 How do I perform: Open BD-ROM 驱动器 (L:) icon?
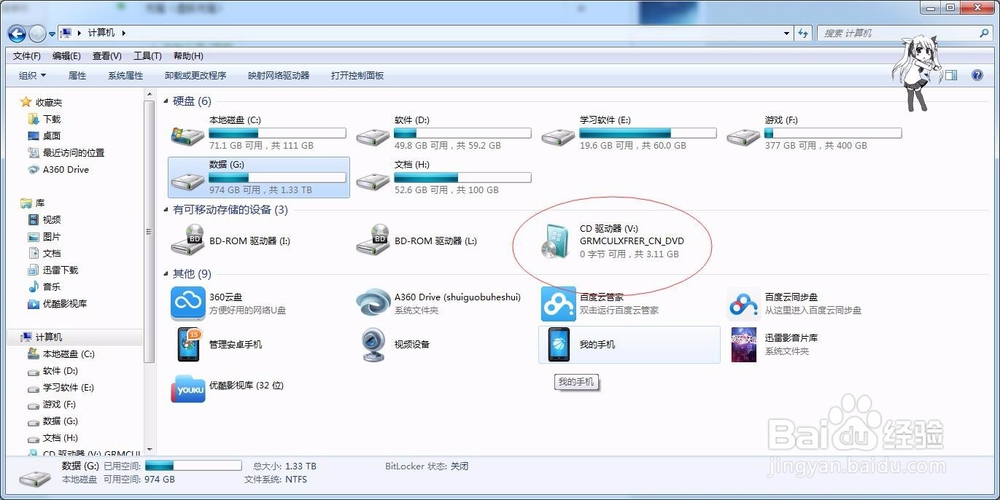[x=373, y=240]
